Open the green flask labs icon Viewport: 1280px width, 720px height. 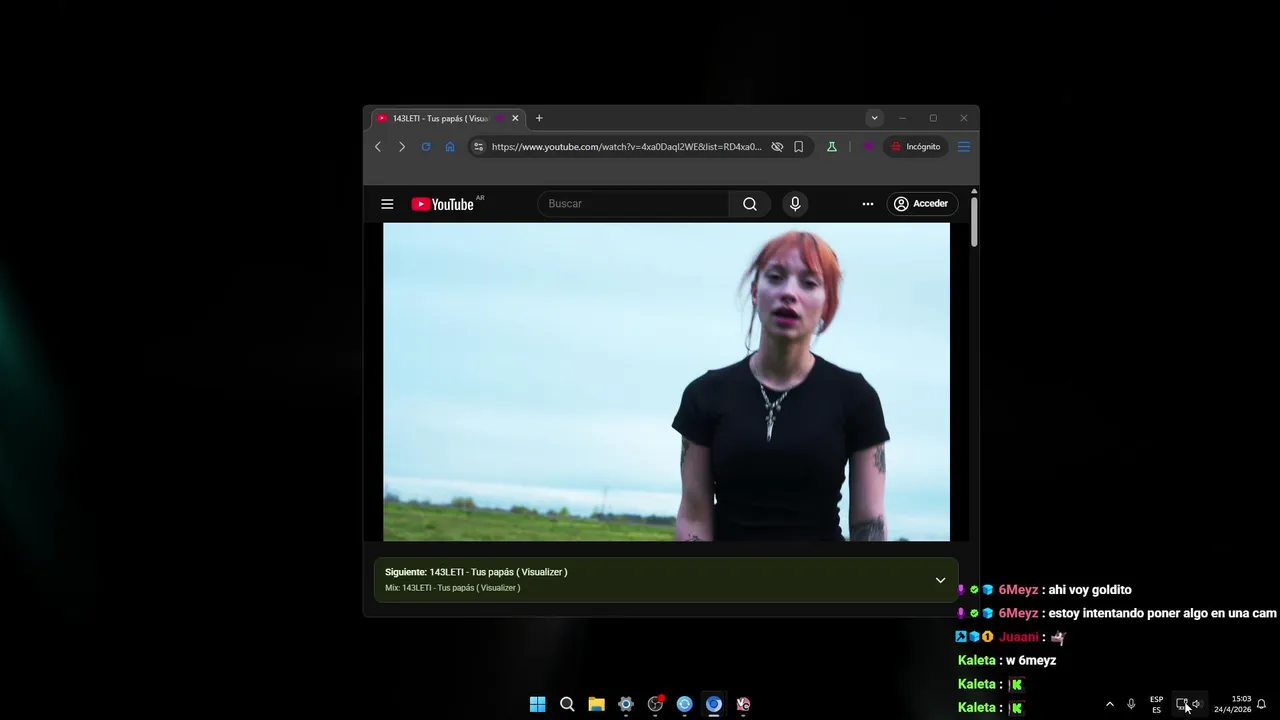[x=831, y=147]
